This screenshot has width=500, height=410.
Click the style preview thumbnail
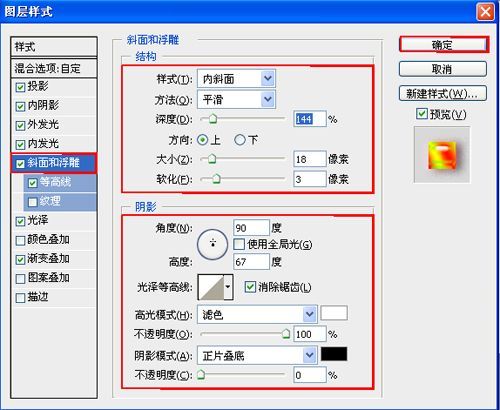pyautogui.click(x=442, y=155)
